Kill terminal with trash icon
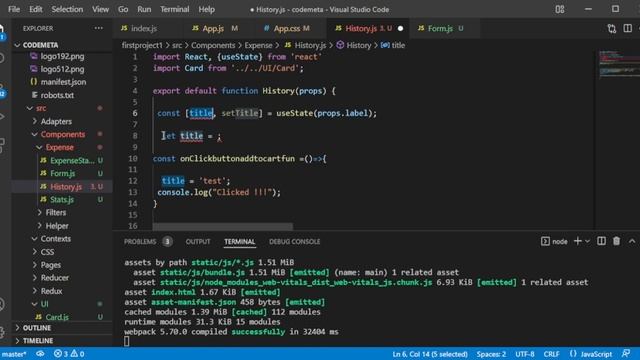 (616, 241)
